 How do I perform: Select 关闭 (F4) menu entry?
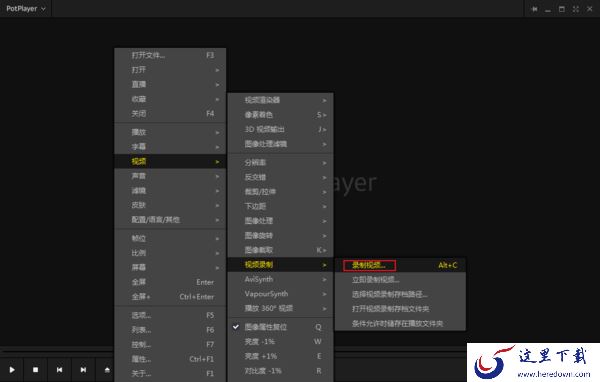(170, 114)
